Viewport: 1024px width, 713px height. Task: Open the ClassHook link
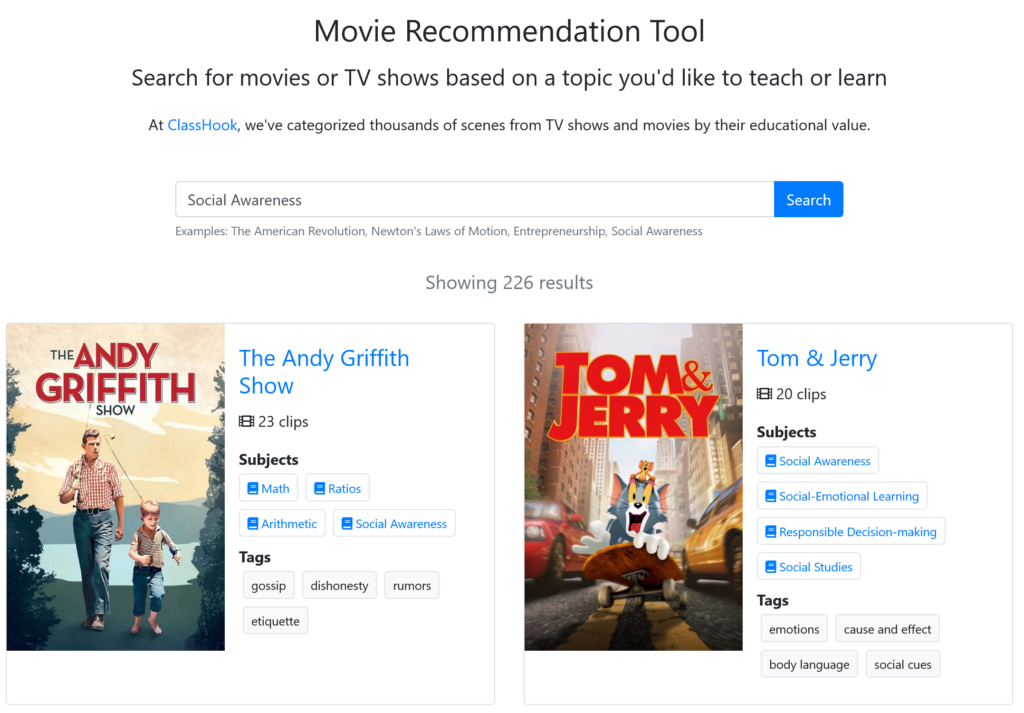[x=202, y=125]
